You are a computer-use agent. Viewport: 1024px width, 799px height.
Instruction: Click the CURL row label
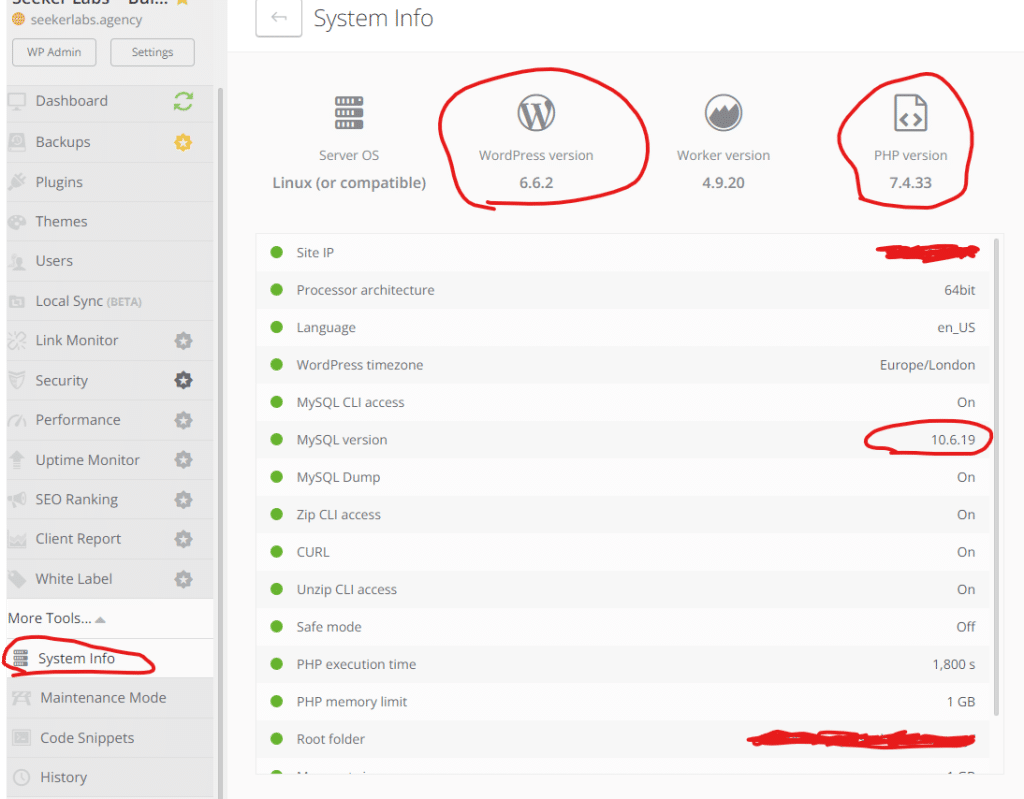point(313,552)
